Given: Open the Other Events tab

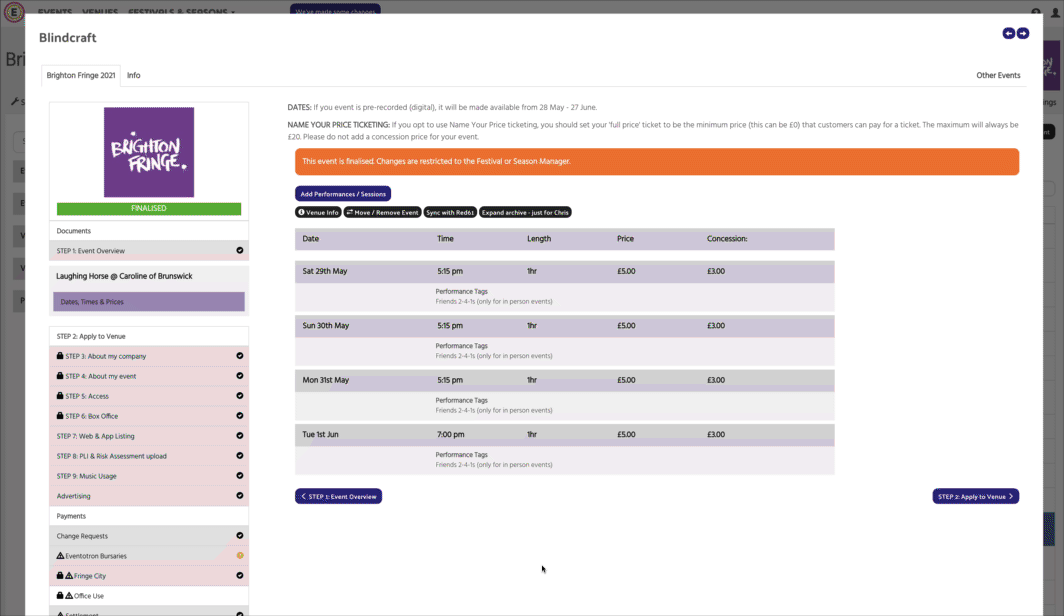Looking at the screenshot, I should click(998, 75).
